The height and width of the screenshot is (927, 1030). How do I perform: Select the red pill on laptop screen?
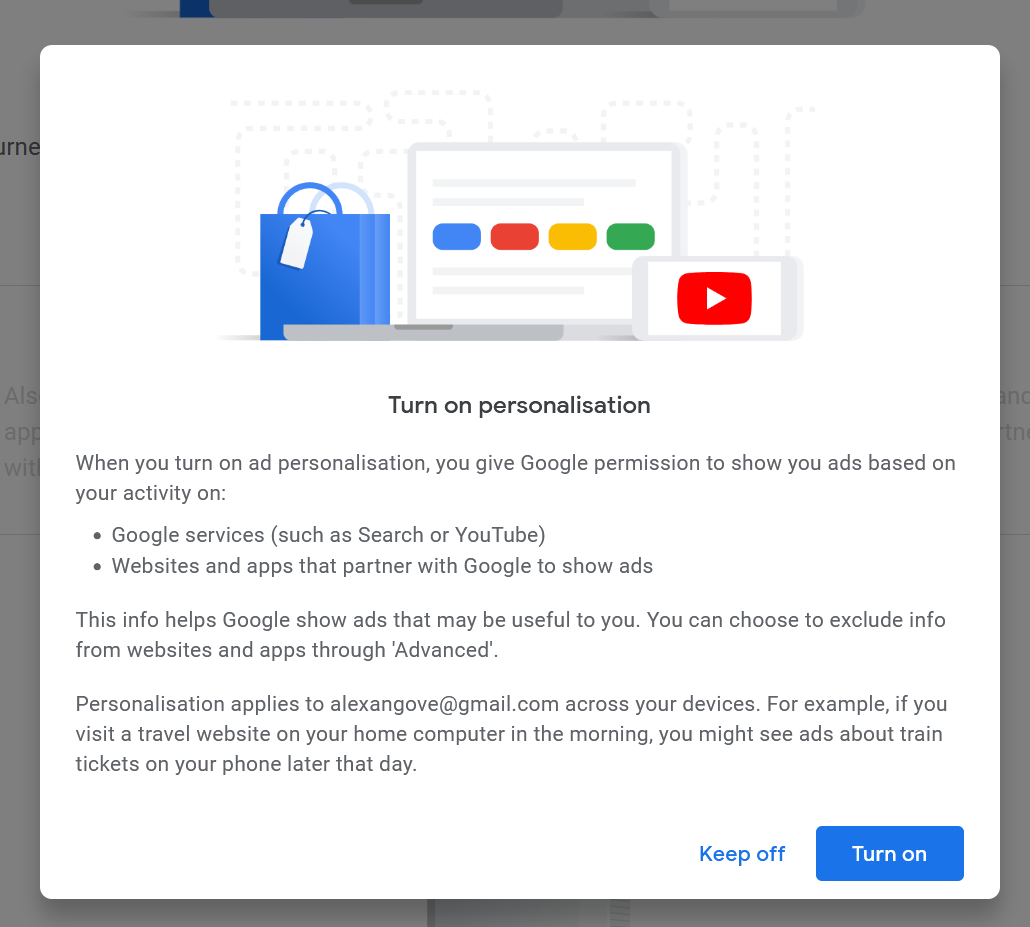point(515,237)
